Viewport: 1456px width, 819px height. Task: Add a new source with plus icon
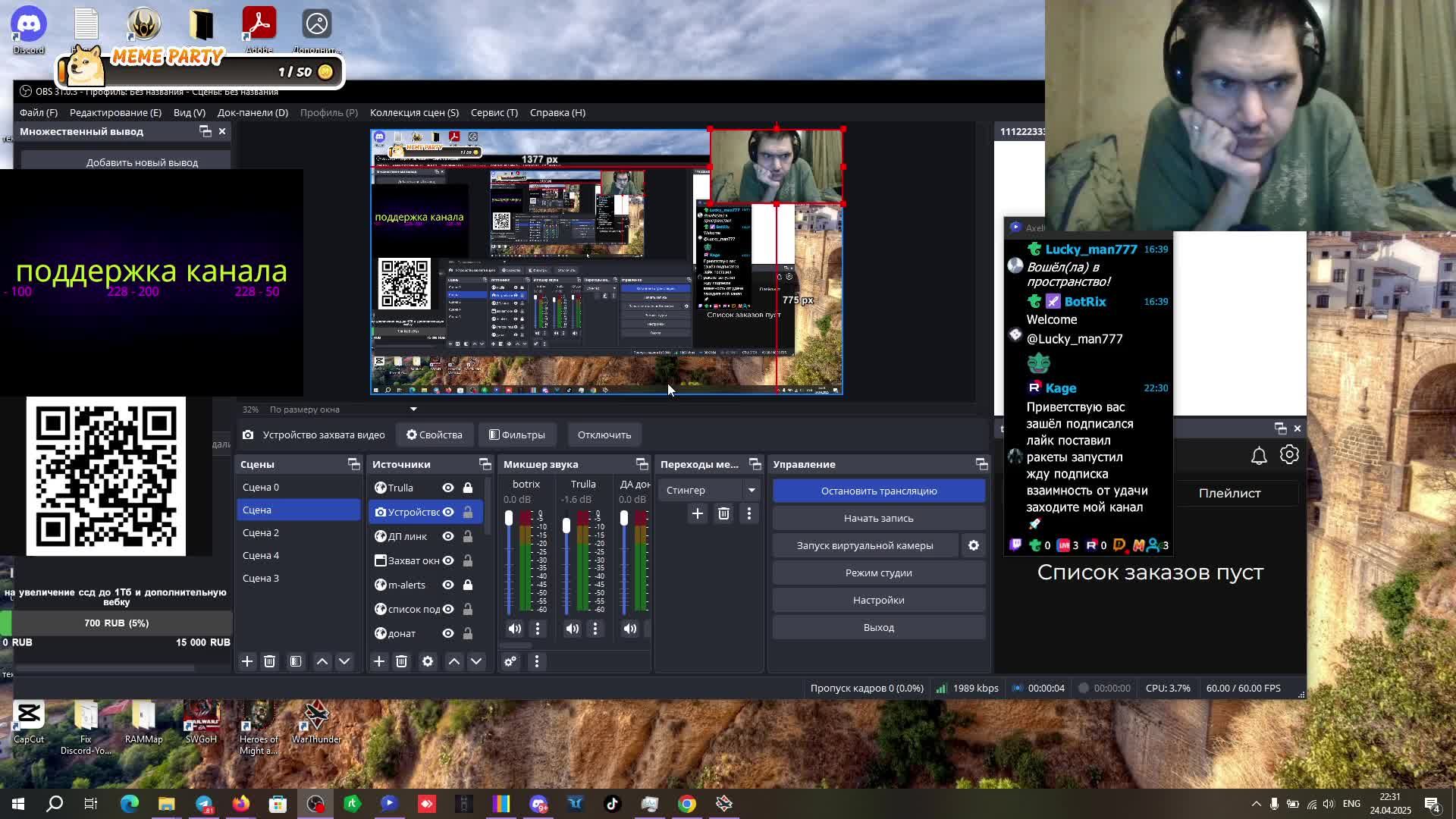click(379, 661)
